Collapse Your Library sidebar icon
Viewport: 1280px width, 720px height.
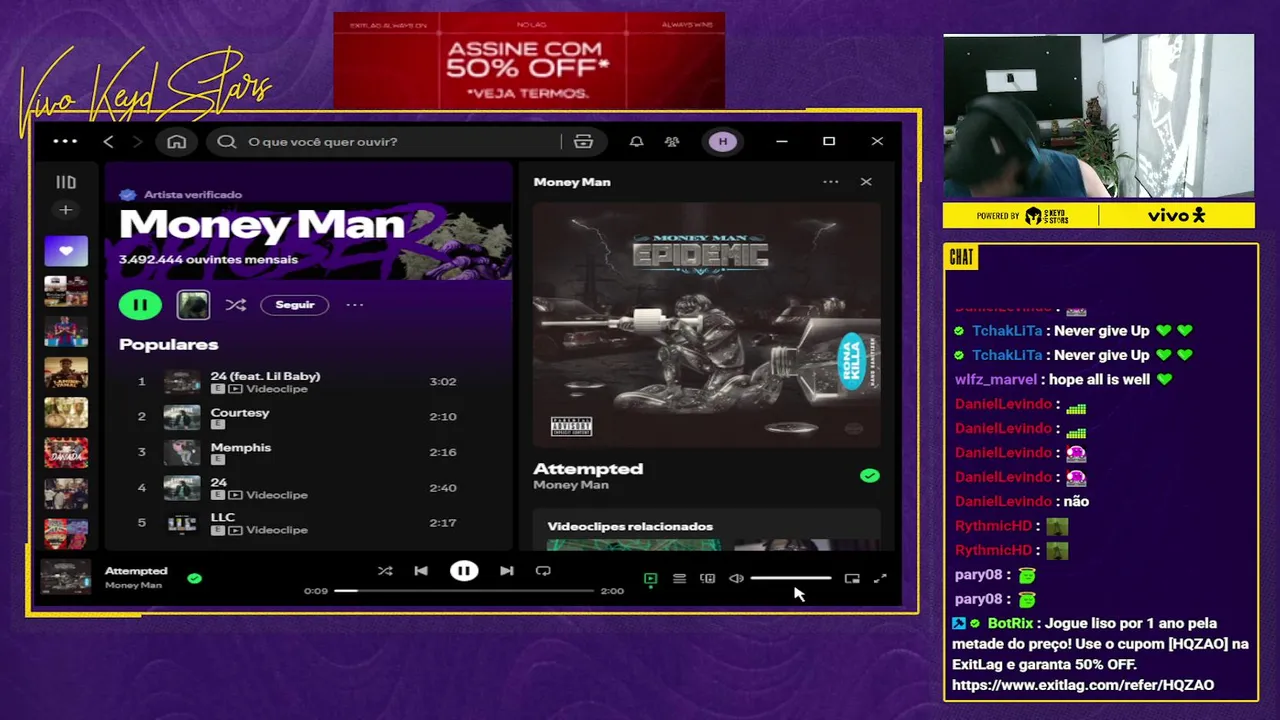[x=66, y=182]
